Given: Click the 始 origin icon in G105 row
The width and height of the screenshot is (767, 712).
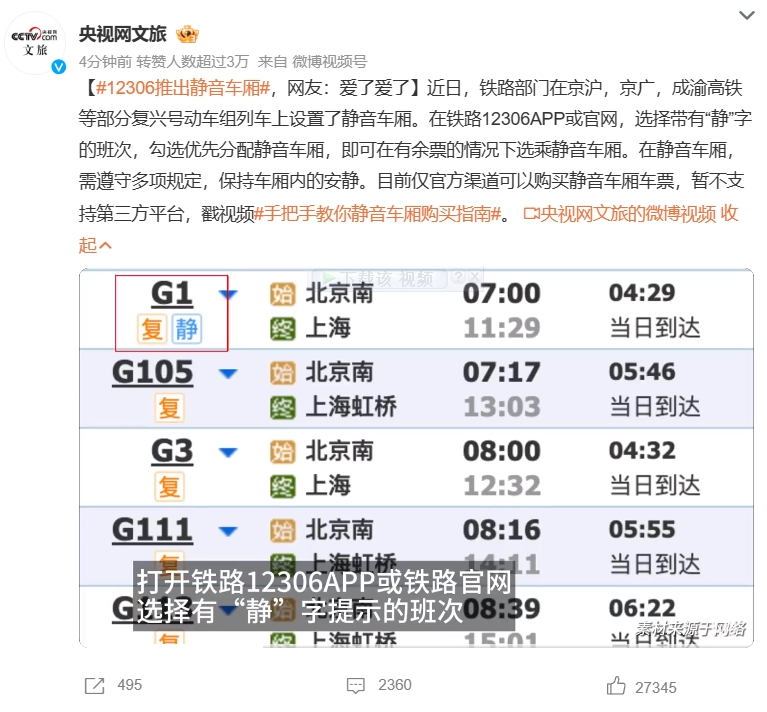Looking at the screenshot, I should [x=283, y=374].
